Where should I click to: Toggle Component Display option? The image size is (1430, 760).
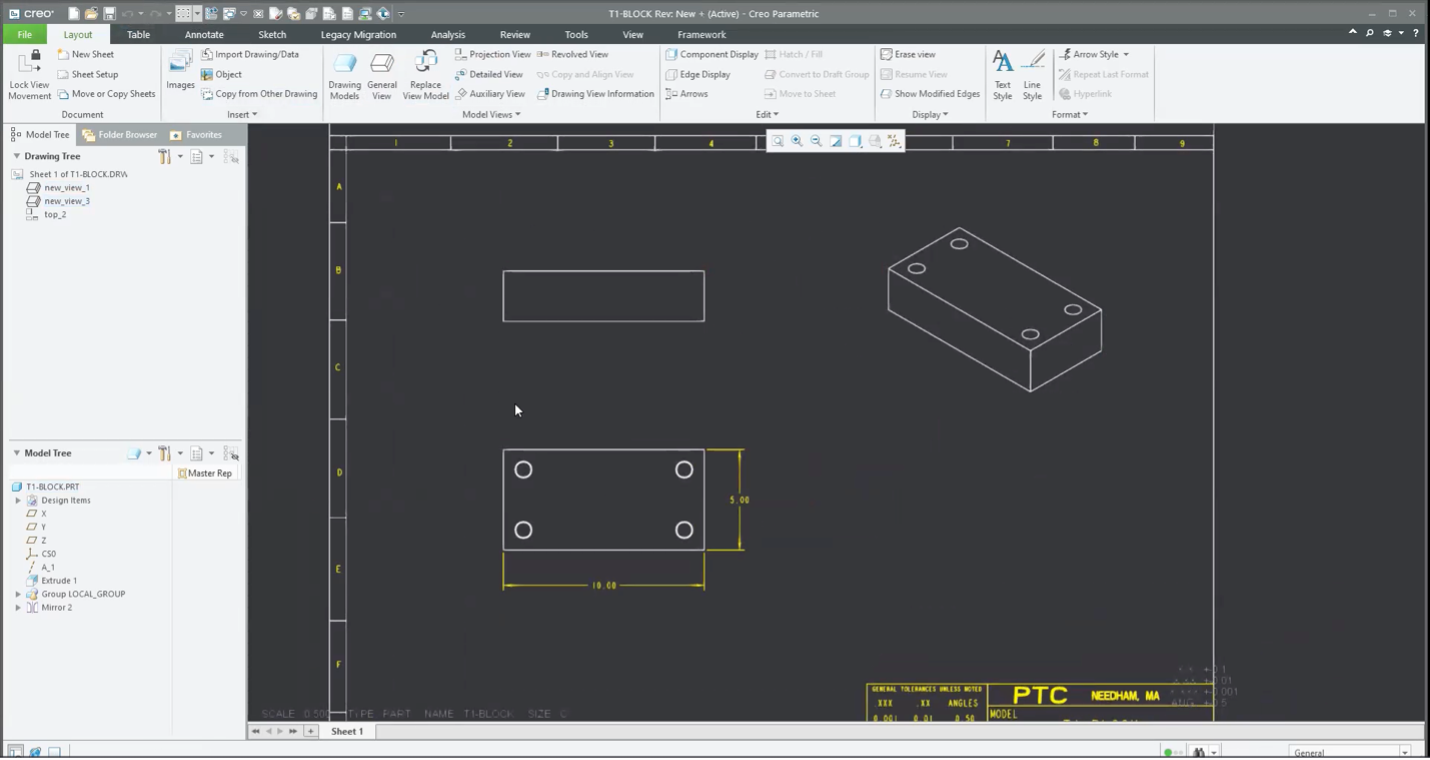coord(711,54)
